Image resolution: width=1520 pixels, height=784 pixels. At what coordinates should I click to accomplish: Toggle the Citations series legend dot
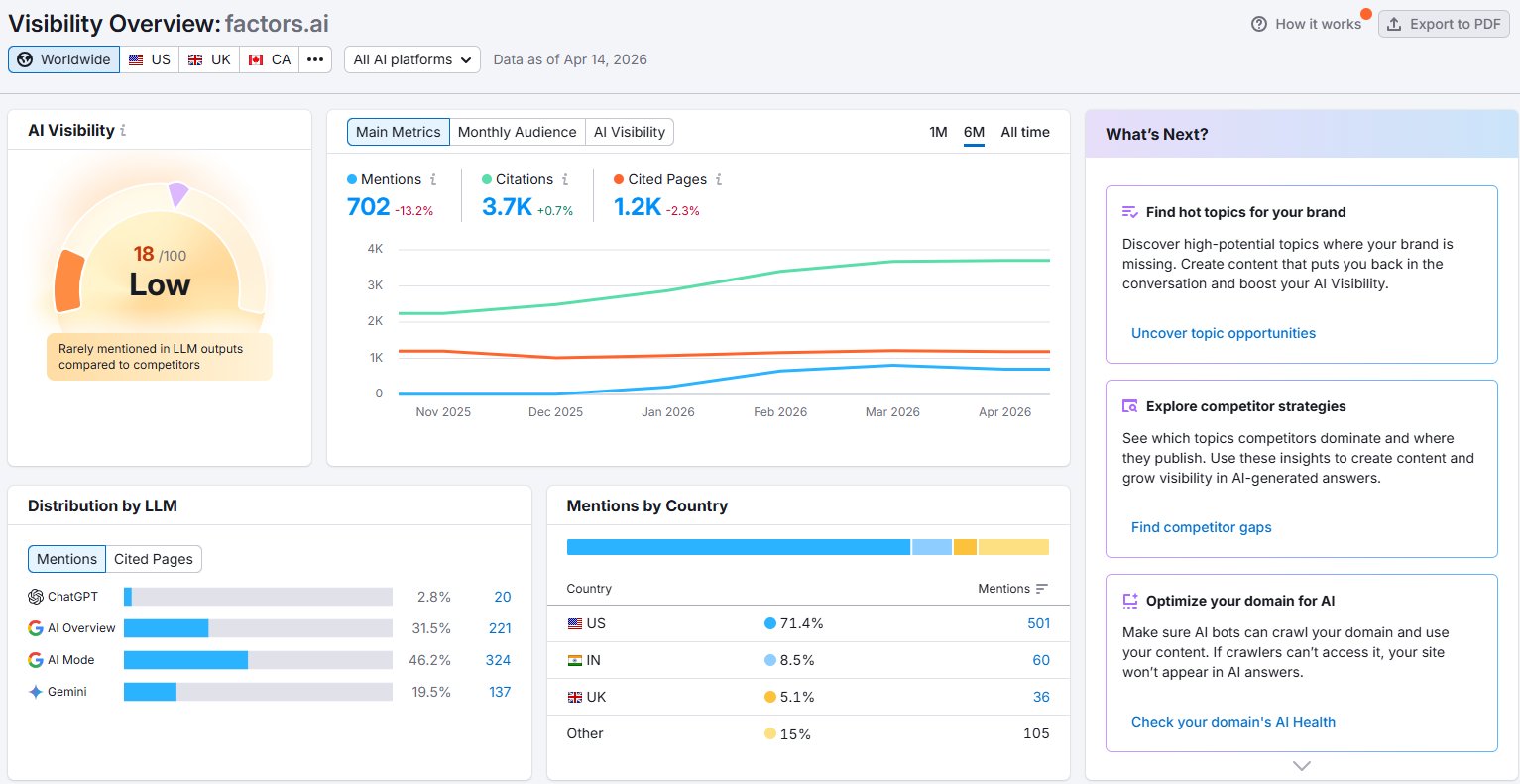point(487,179)
